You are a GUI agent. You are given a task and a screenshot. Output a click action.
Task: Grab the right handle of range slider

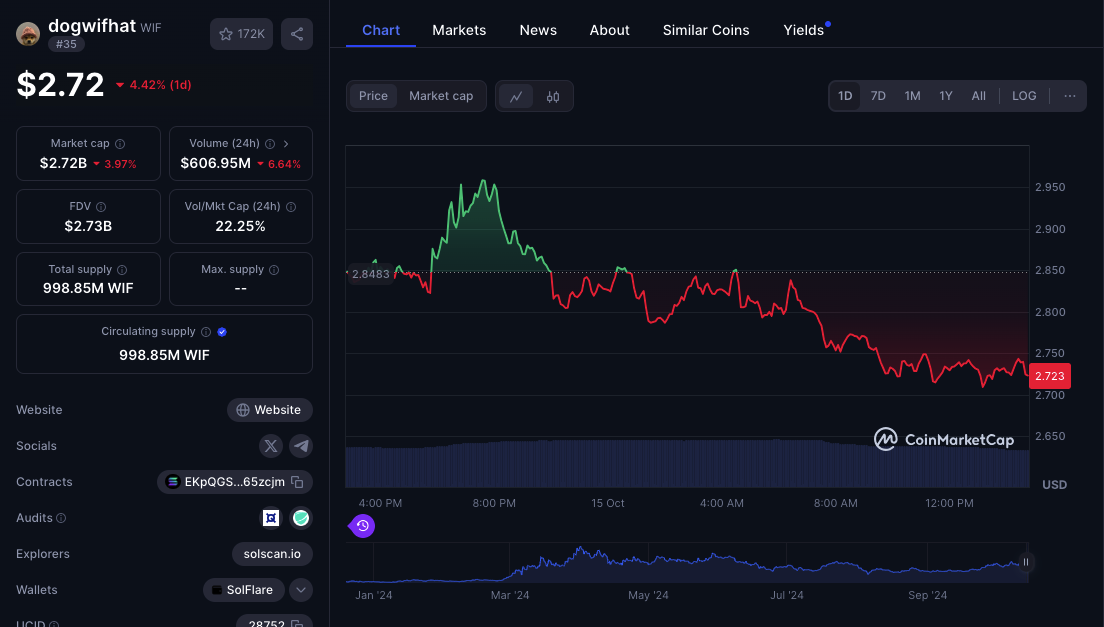pos(1026,562)
